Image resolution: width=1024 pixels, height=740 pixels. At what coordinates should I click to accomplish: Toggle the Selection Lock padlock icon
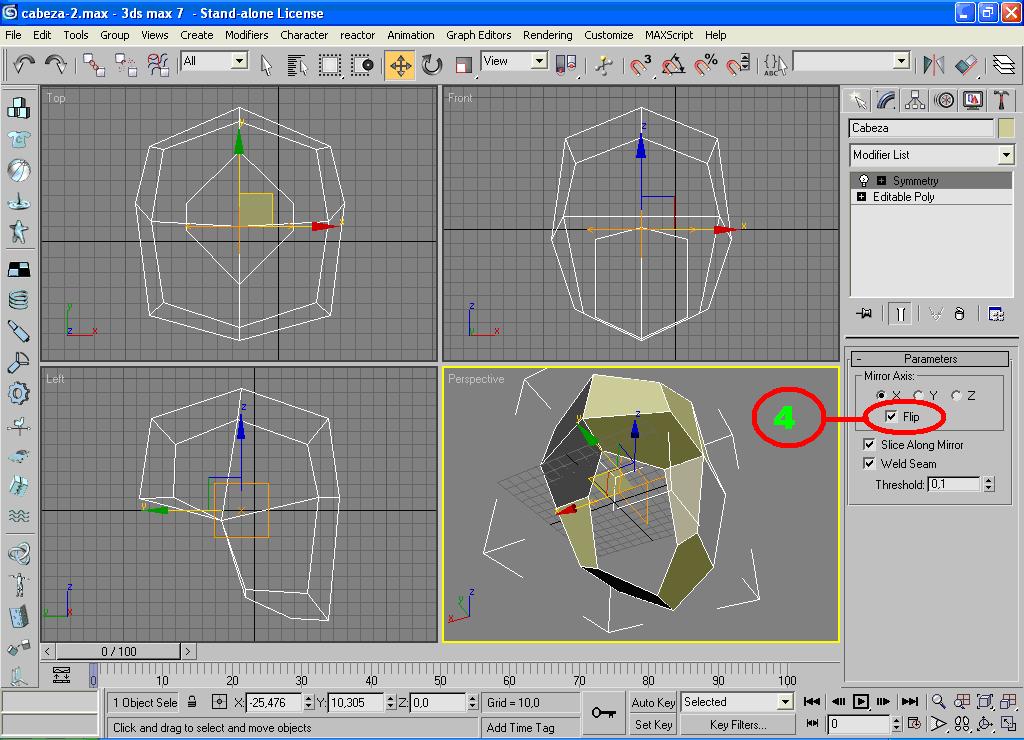192,702
